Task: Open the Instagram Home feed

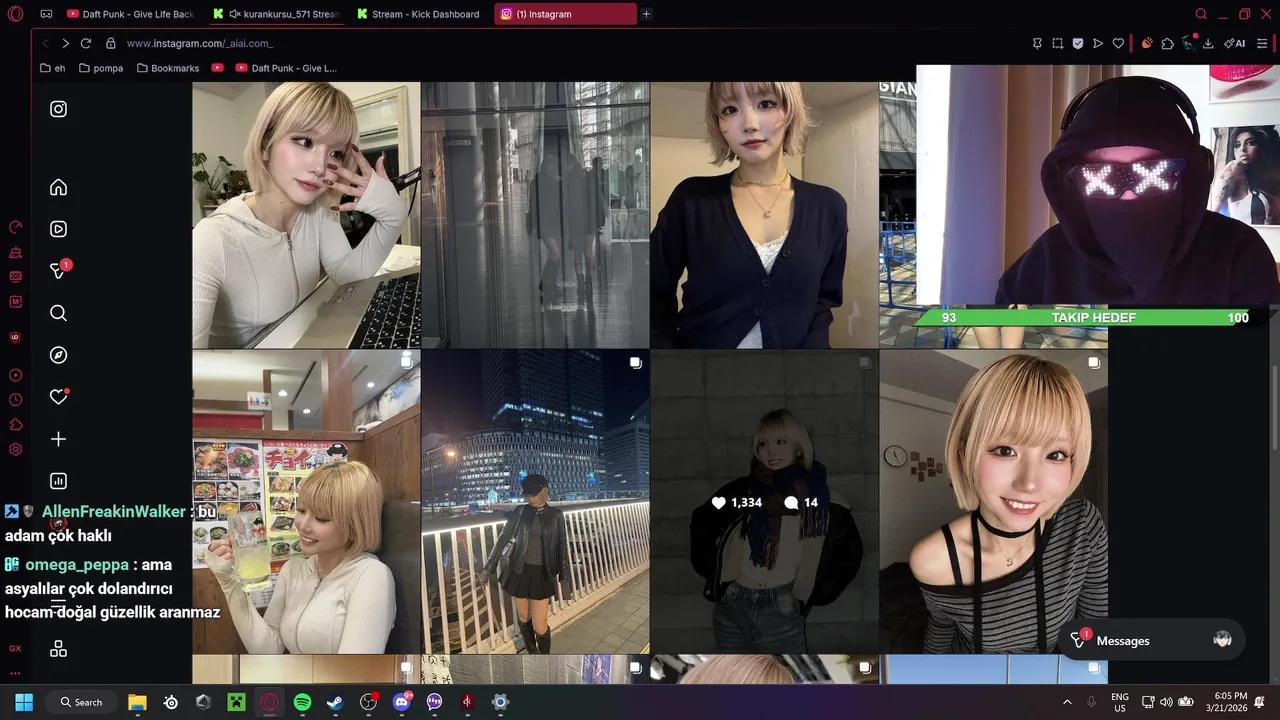Action: coord(58,187)
